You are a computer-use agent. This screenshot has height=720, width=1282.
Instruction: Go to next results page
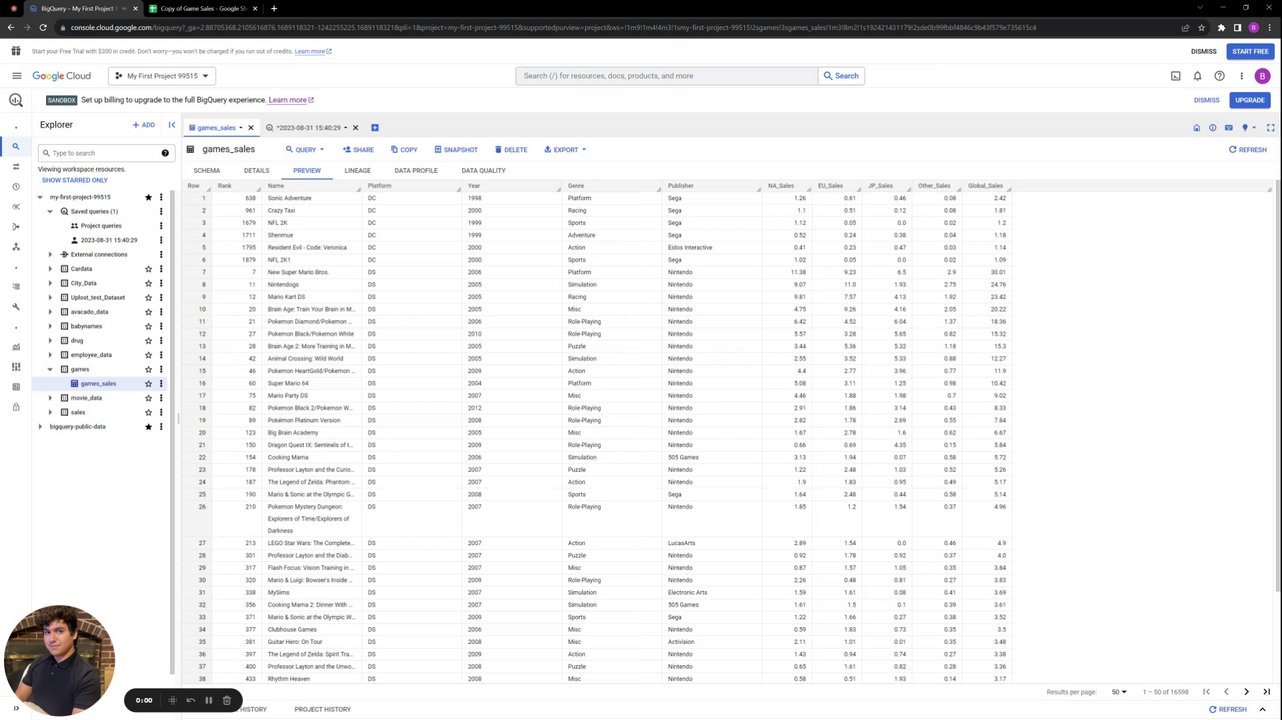1246,692
